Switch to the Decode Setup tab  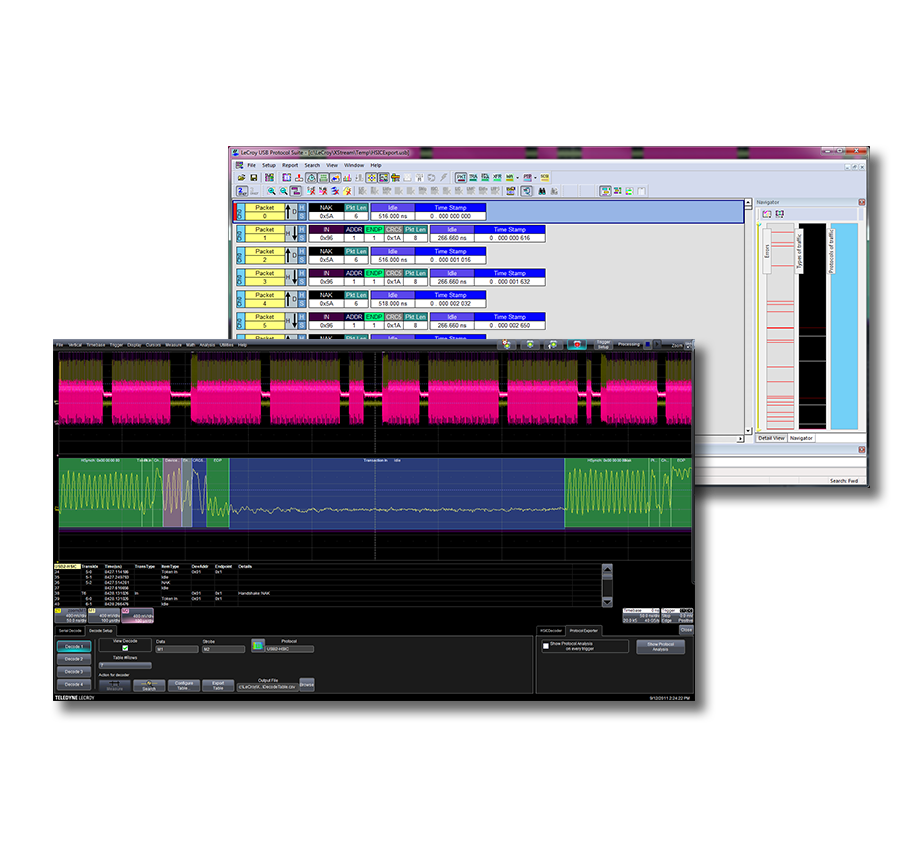(x=101, y=631)
